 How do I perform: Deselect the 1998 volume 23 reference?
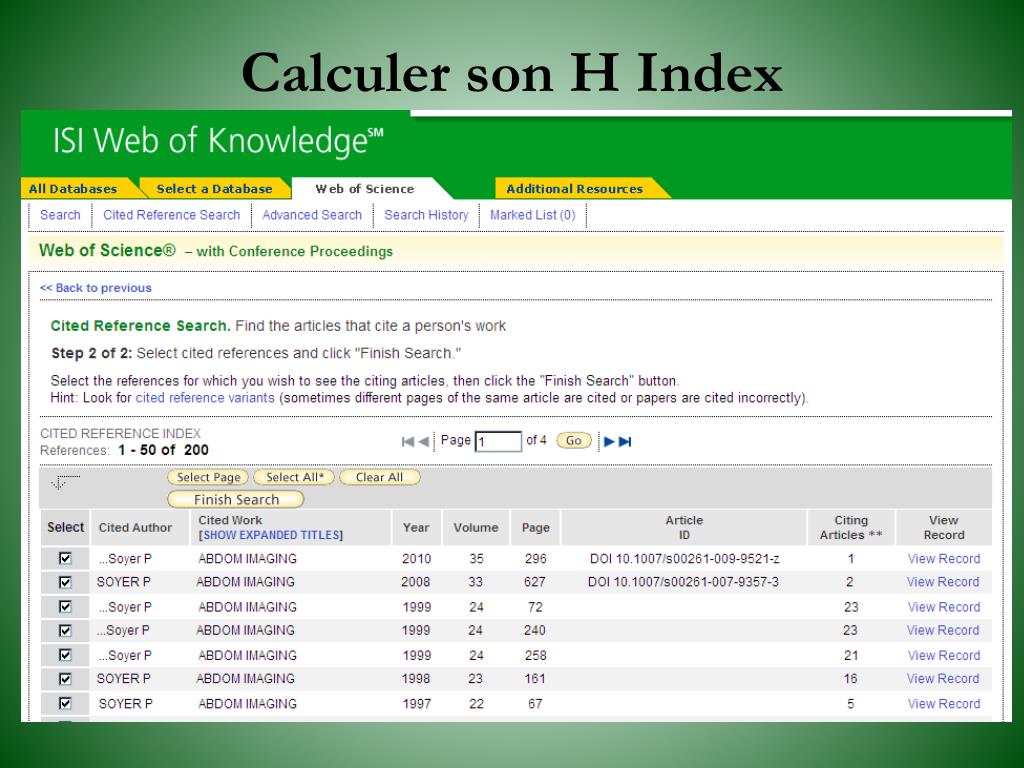coord(65,679)
